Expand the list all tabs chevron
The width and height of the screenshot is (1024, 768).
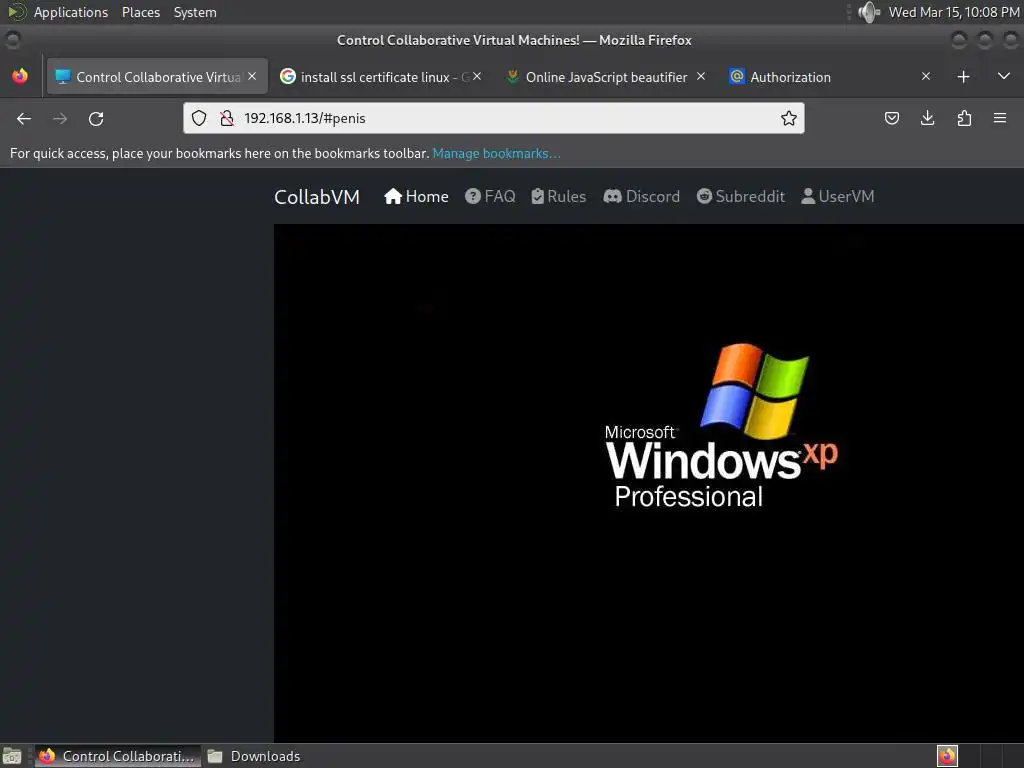coord(1004,76)
